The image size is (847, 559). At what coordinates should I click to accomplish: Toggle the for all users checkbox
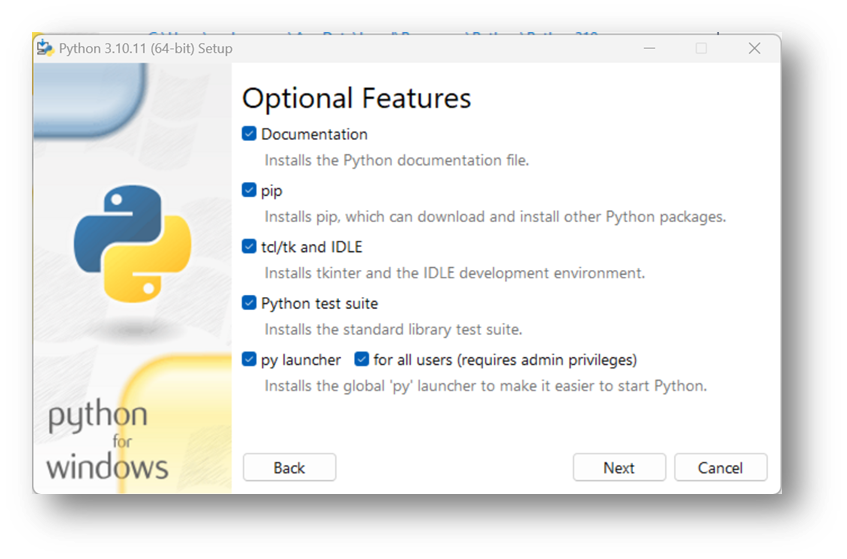pyautogui.click(x=362, y=360)
